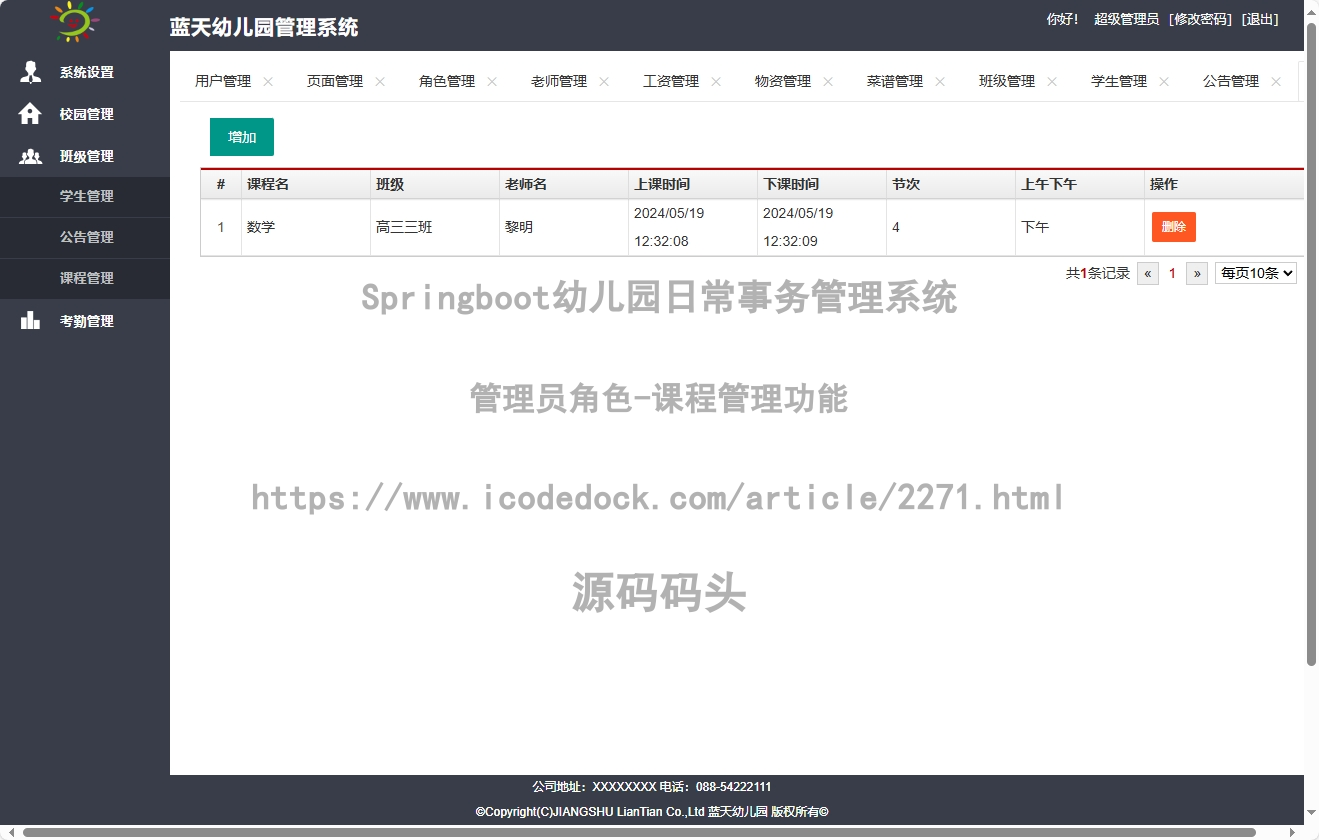This screenshot has width=1319, height=840.
Task: Click the 班级管理 group icon
Action: point(31,156)
